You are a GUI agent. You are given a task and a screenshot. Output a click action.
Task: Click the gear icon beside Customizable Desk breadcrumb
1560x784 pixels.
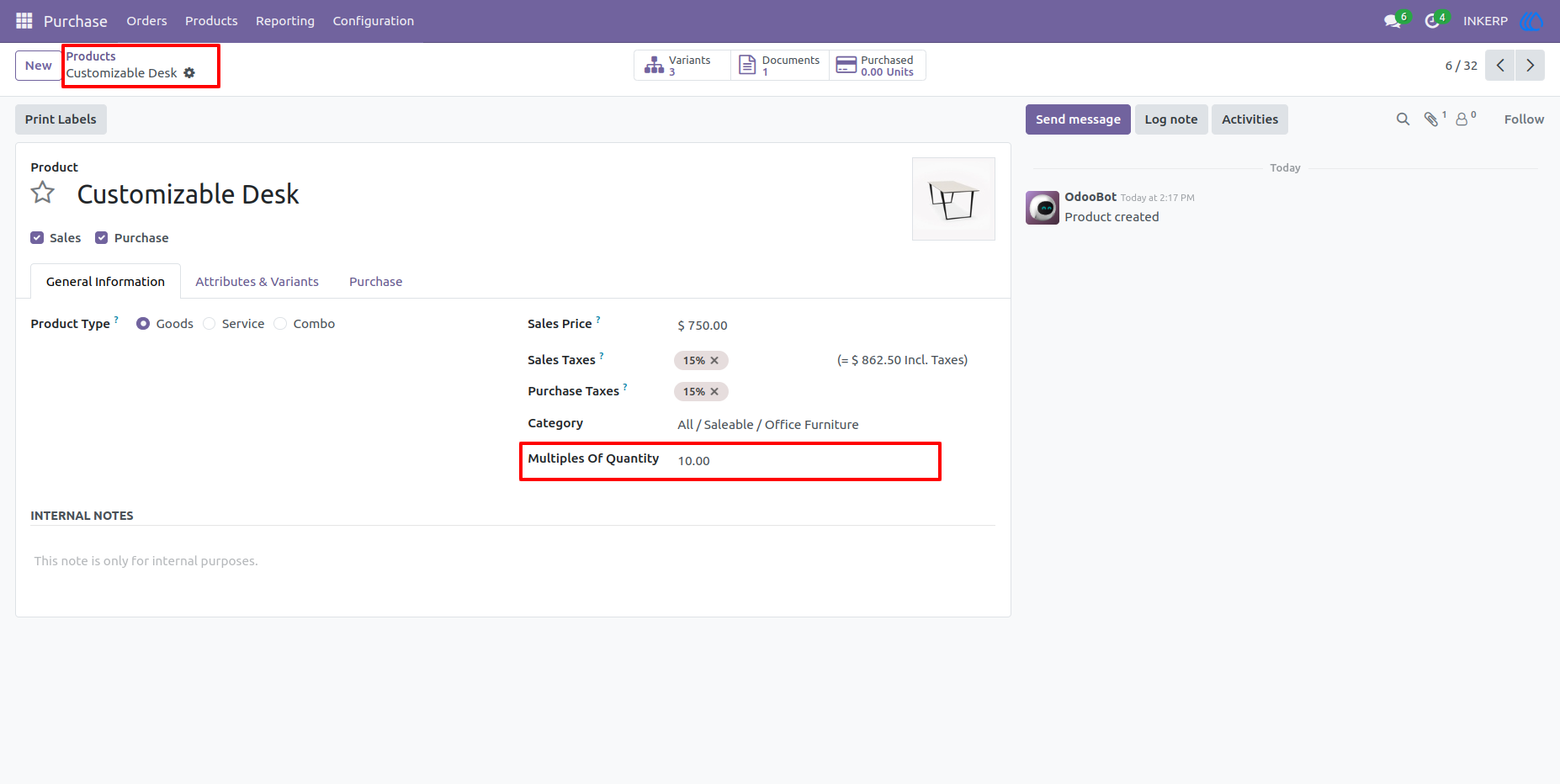click(189, 73)
